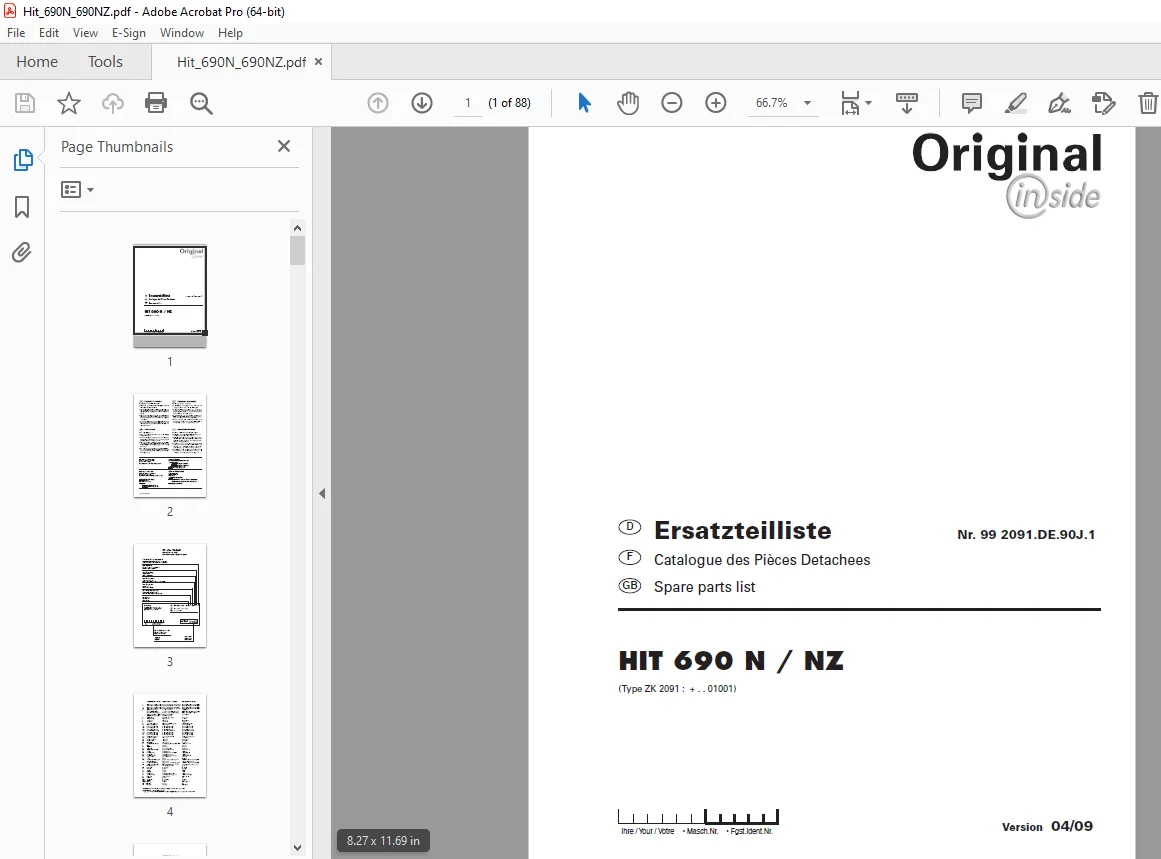
Task: Switch to the Home tab
Action: (x=37, y=61)
